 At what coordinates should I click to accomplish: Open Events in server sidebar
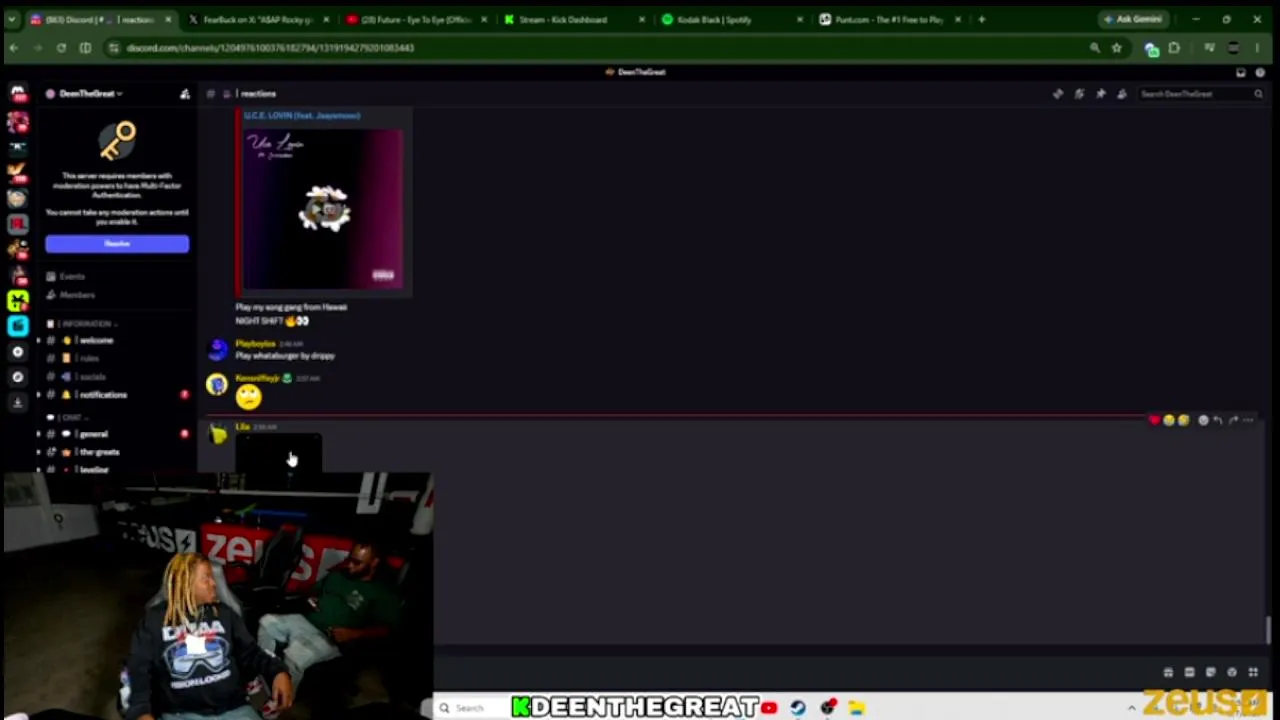click(x=66, y=277)
